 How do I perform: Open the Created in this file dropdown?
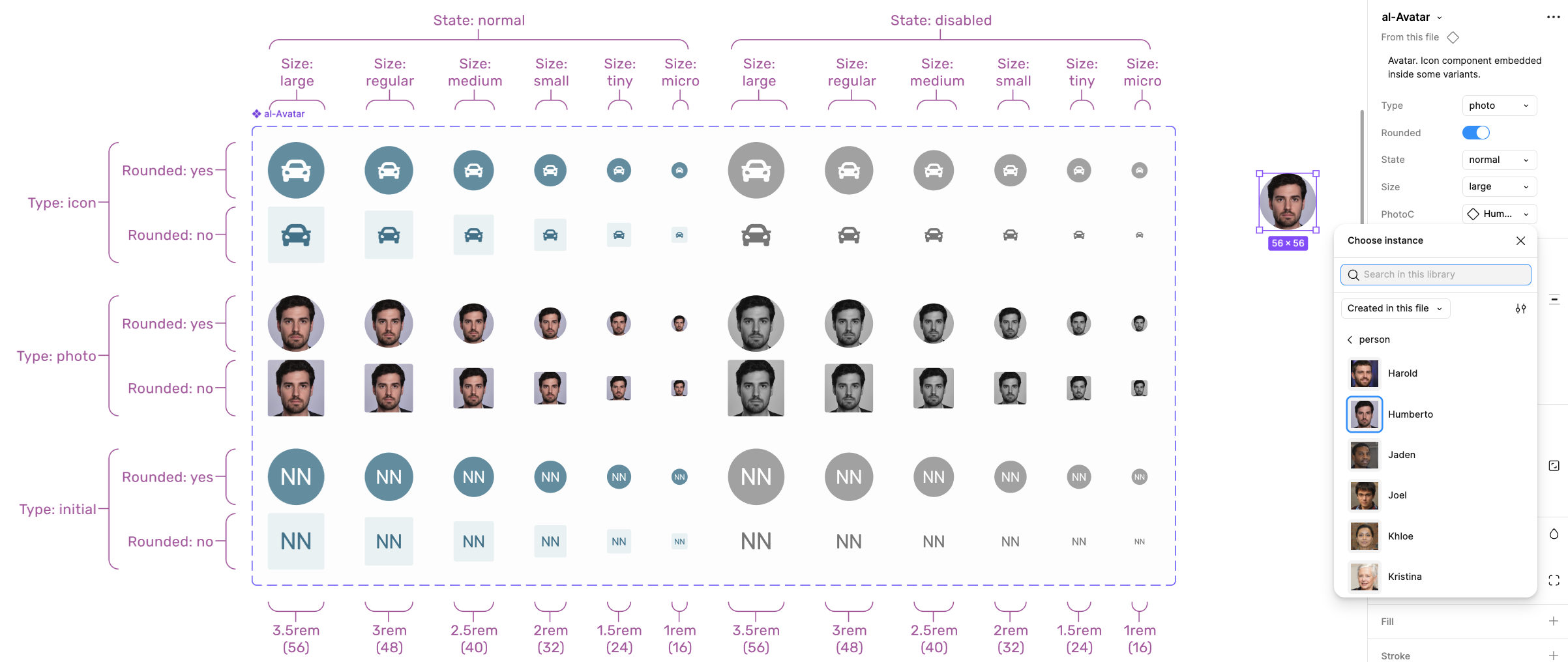point(1395,309)
